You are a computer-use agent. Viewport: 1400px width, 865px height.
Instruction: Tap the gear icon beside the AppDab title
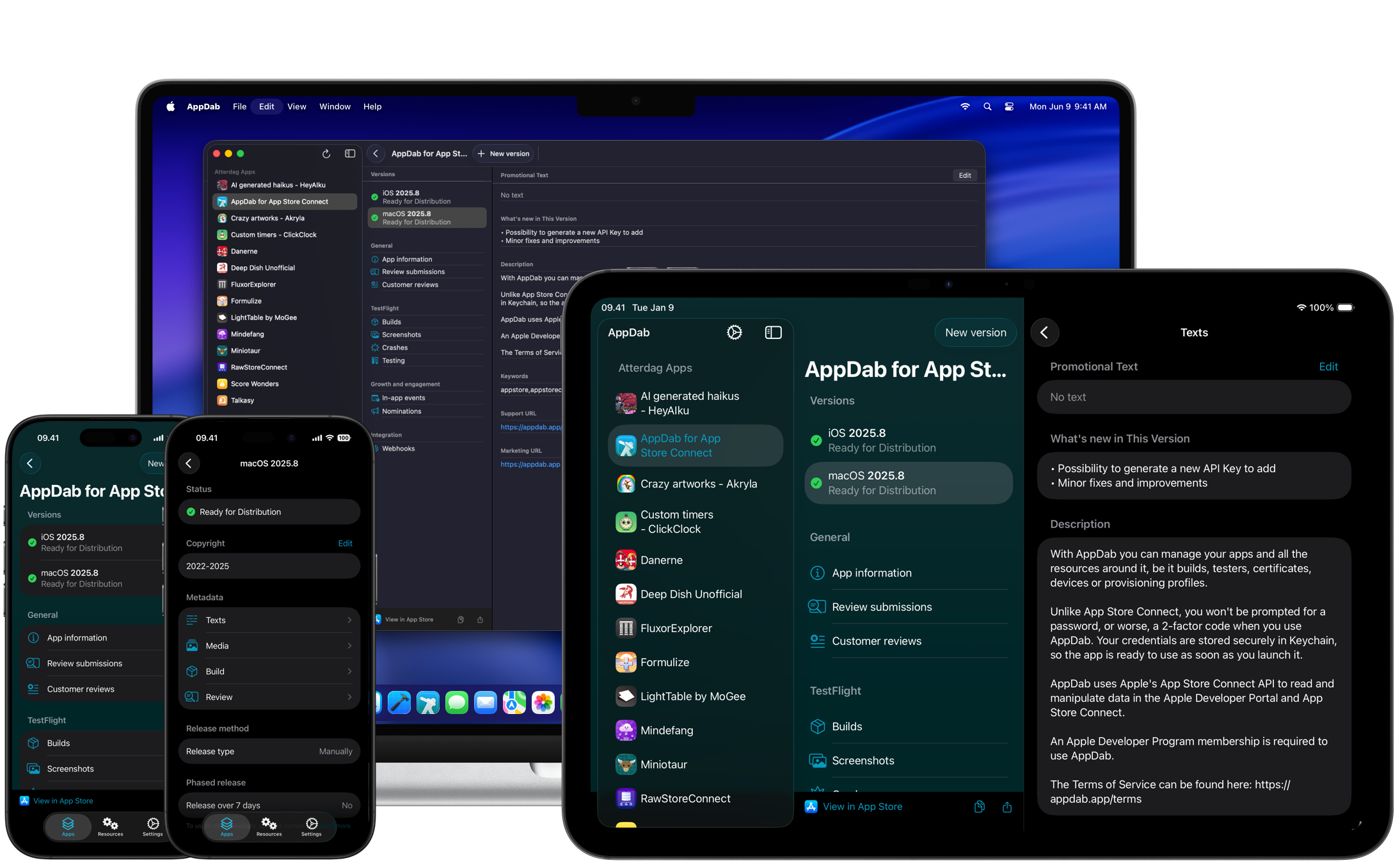(734, 332)
